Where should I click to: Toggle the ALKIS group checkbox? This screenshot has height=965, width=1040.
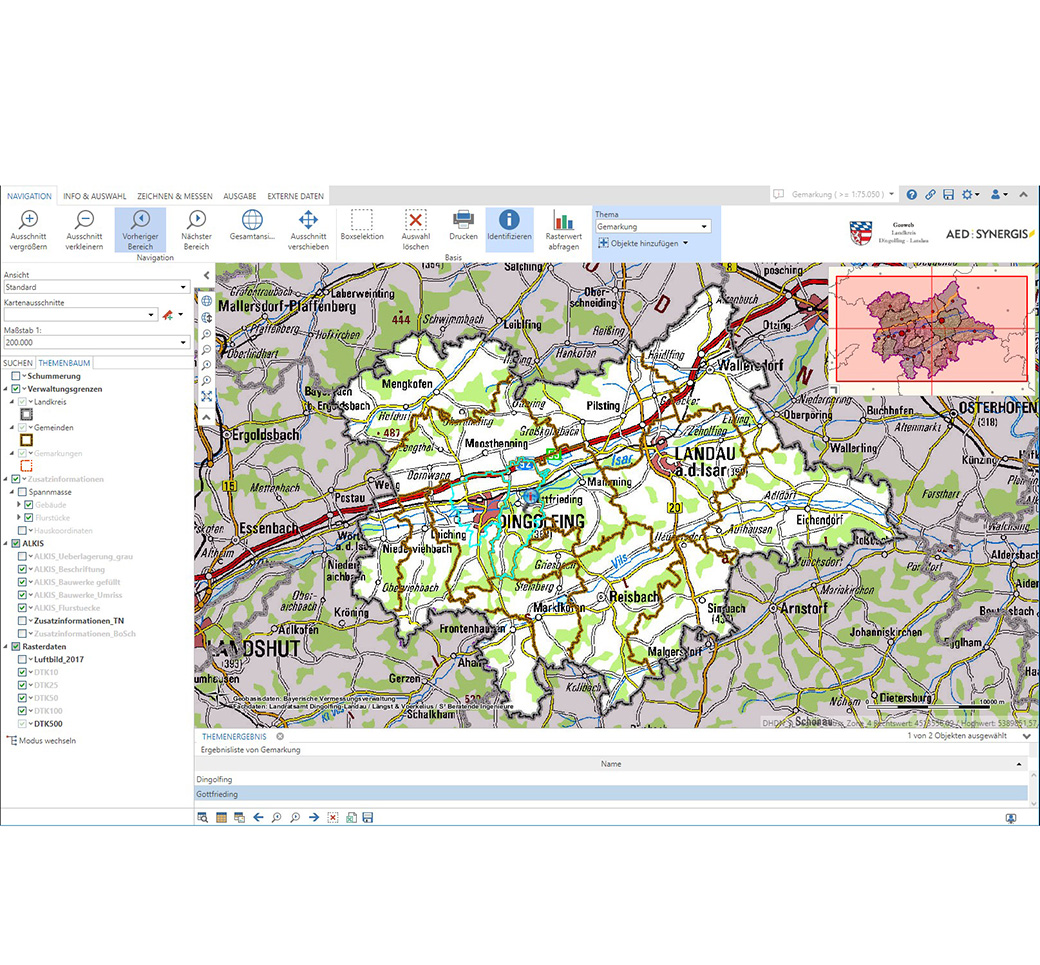pyautogui.click(x=16, y=543)
